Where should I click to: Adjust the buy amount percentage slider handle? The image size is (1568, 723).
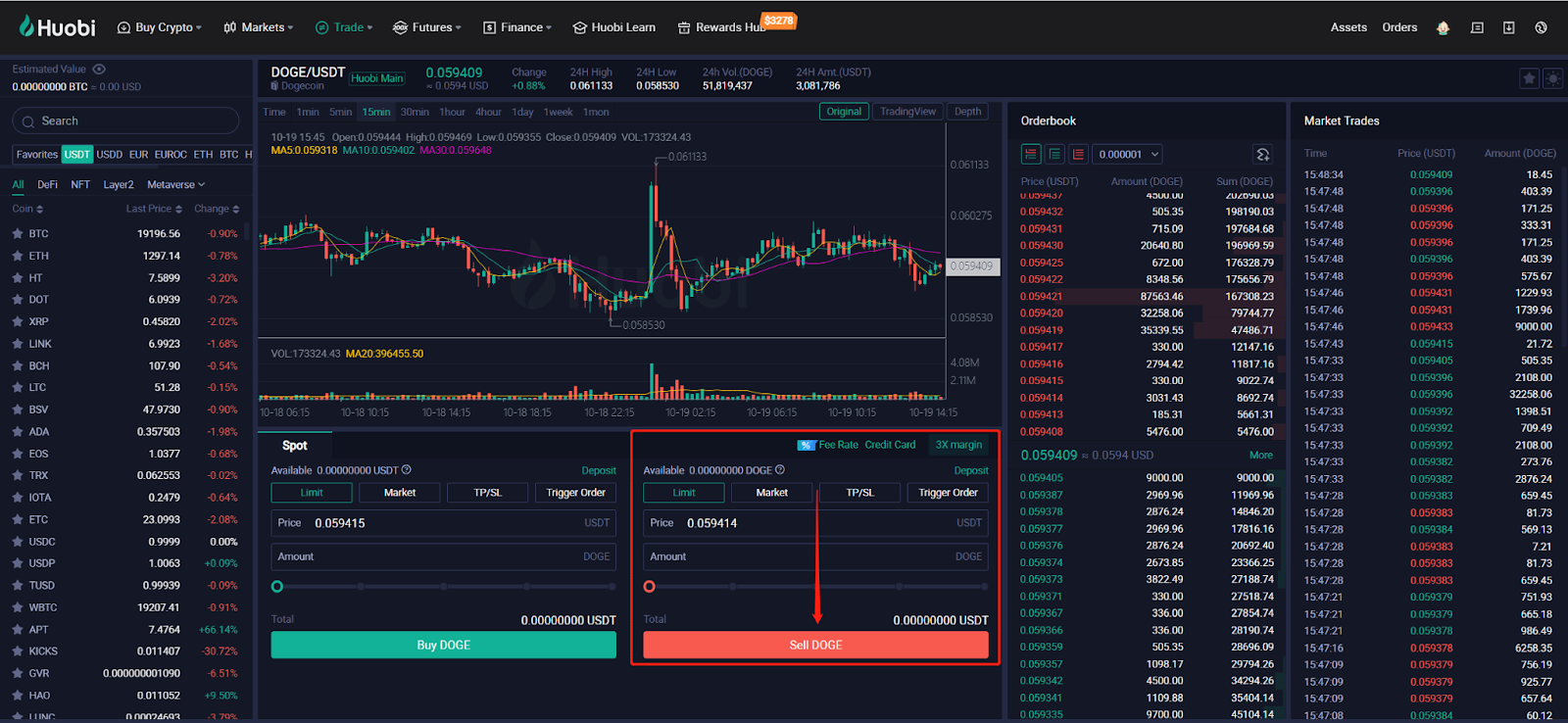[x=277, y=587]
